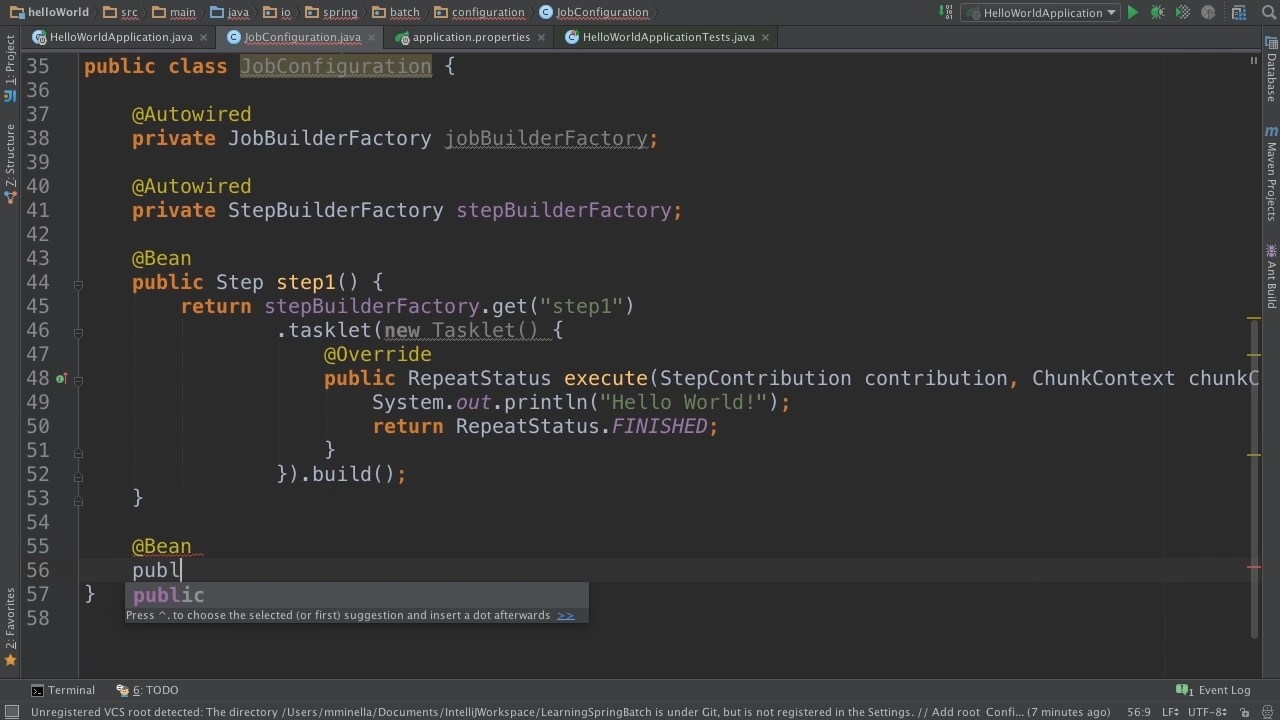Image resolution: width=1280 pixels, height=720 pixels.
Task: Click the batch package breadcrumb
Action: (x=396, y=12)
